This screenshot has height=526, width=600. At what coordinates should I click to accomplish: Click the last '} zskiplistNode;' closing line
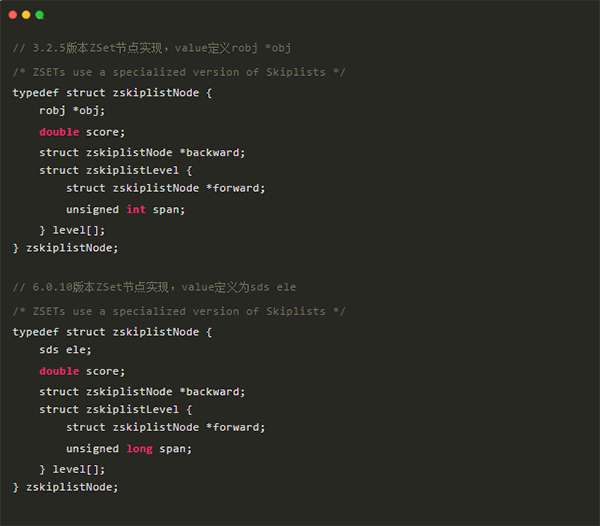point(65,487)
